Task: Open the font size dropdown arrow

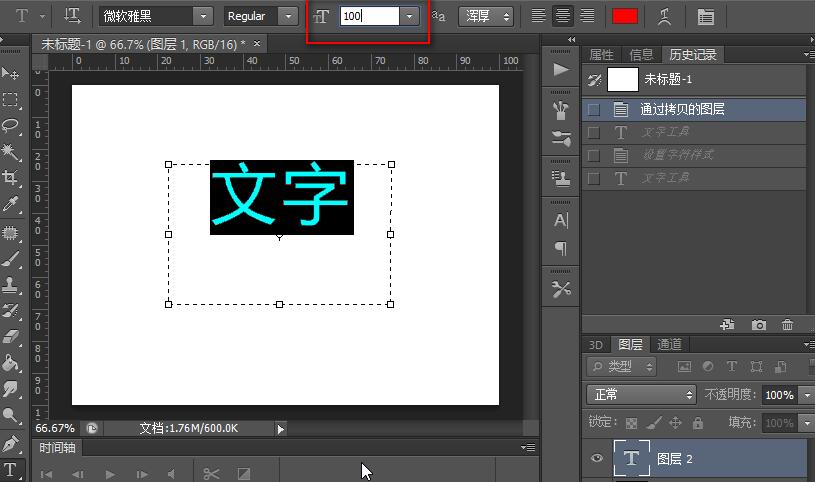Action: click(409, 16)
